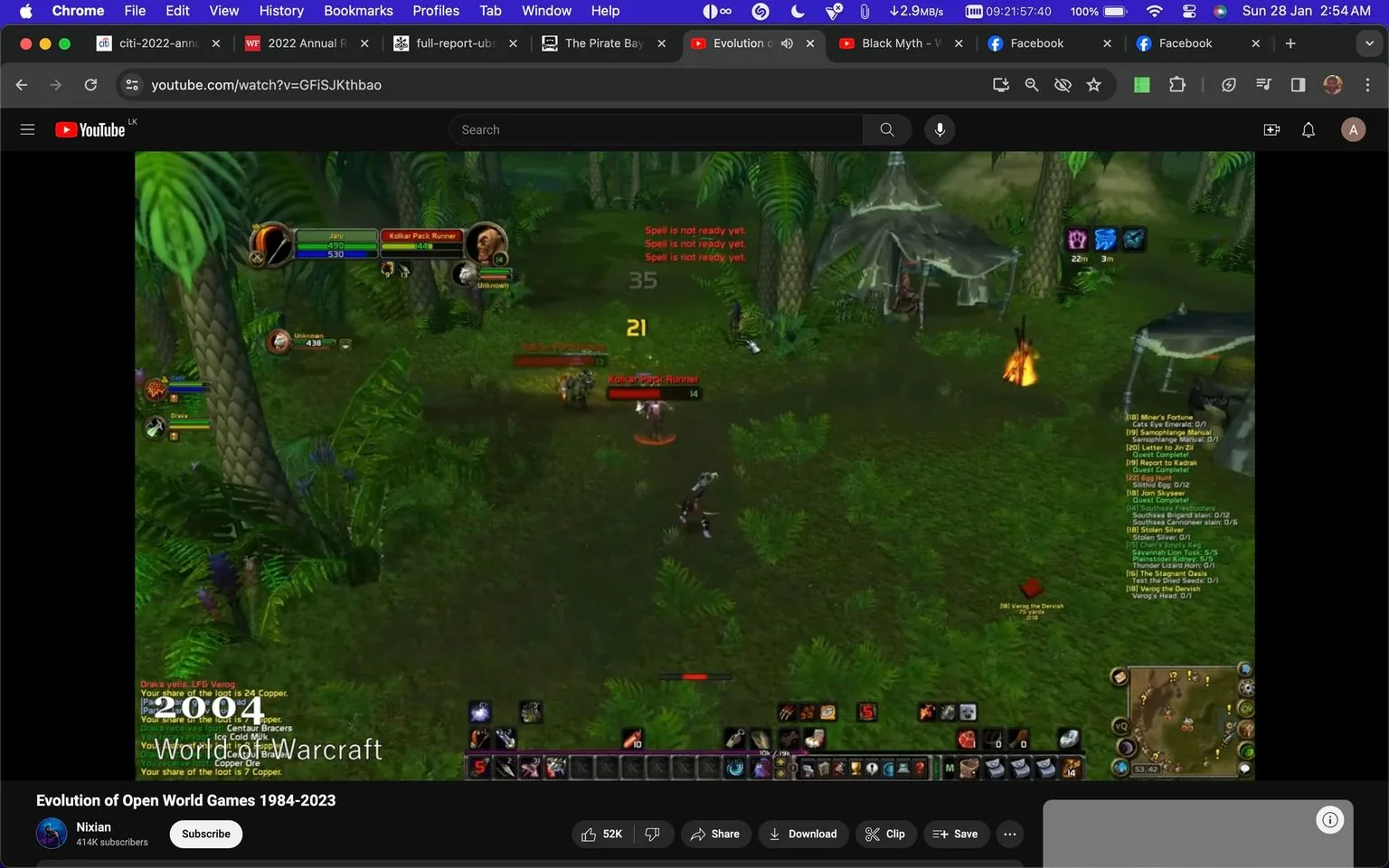Toggle Chrome side panel icon
Viewport: 1389px width, 868px height.
(1298, 85)
